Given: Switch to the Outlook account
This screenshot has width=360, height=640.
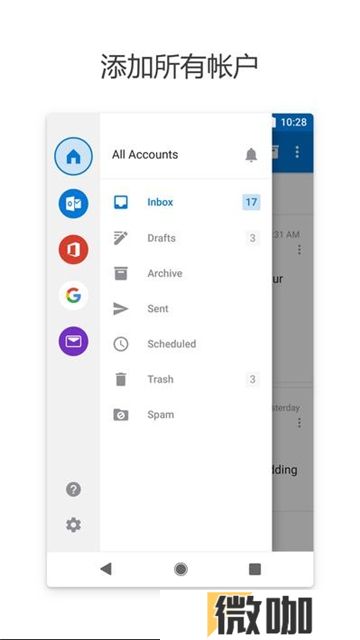Looking at the screenshot, I should pos(73,203).
